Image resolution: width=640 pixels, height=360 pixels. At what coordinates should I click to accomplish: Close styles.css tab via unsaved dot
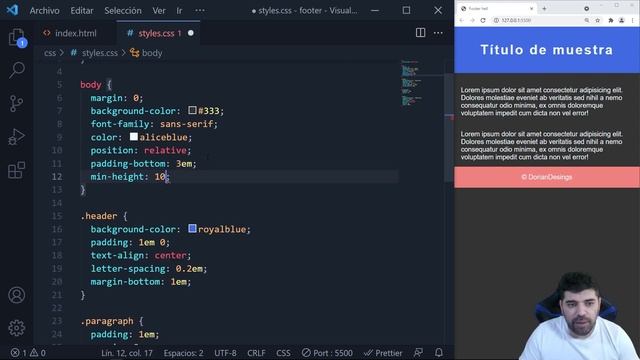pos(191,33)
